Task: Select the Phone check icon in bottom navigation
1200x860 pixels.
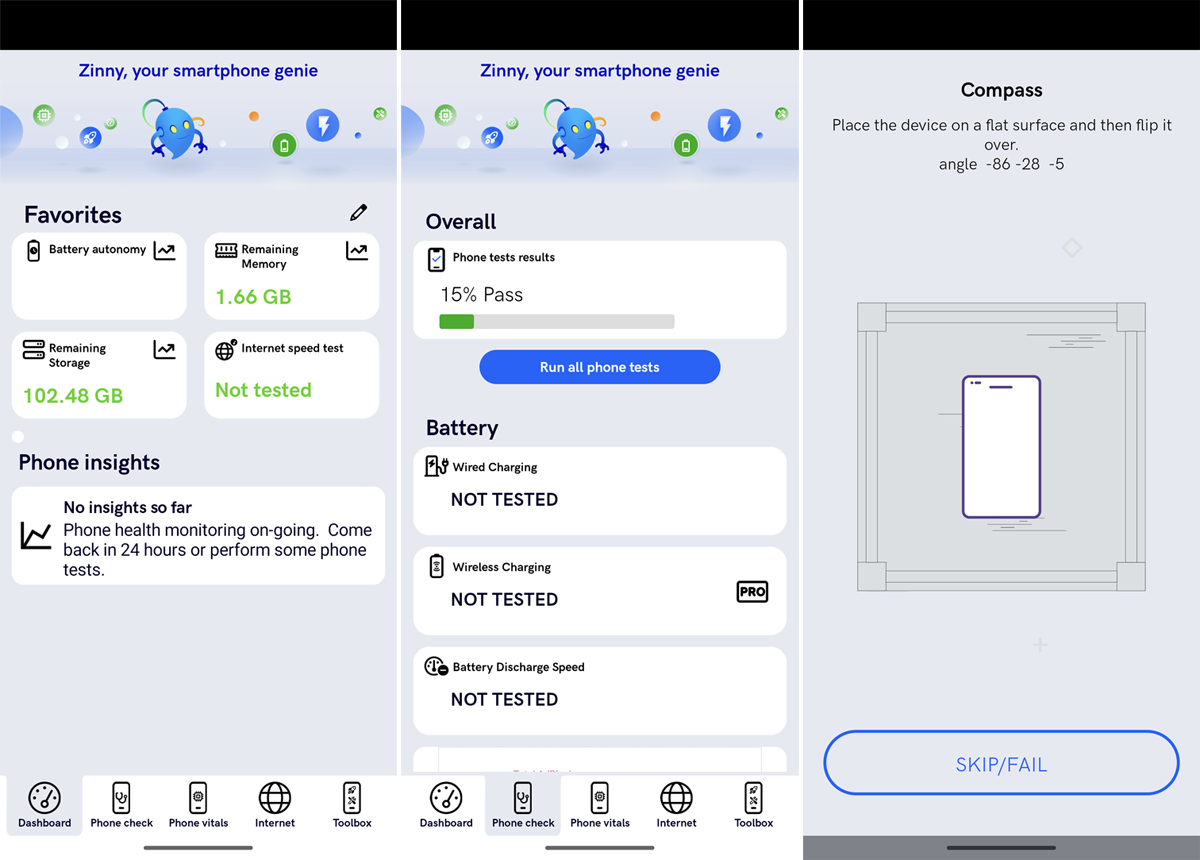Action: [x=121, y=800]
